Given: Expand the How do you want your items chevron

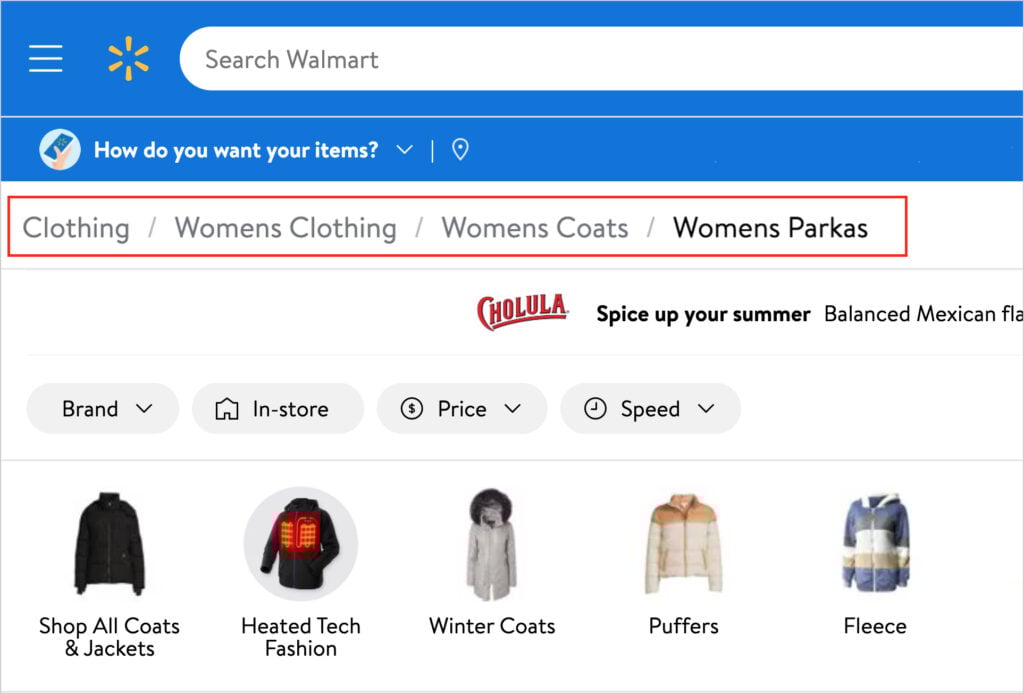Looking at the screenshot, I should coord(404,149).
